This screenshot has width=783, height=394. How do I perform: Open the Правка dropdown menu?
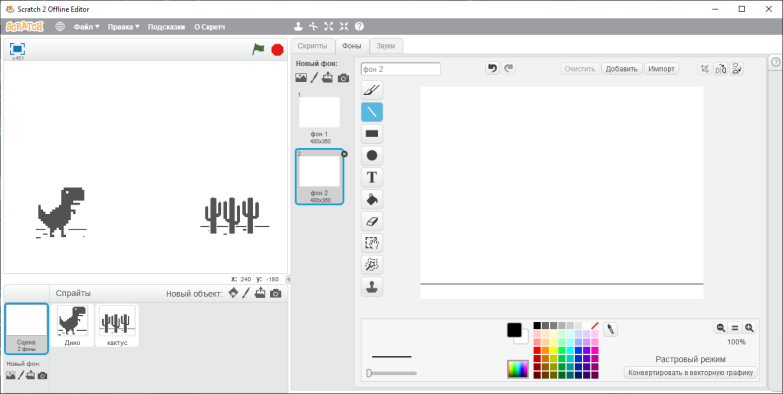123,27
